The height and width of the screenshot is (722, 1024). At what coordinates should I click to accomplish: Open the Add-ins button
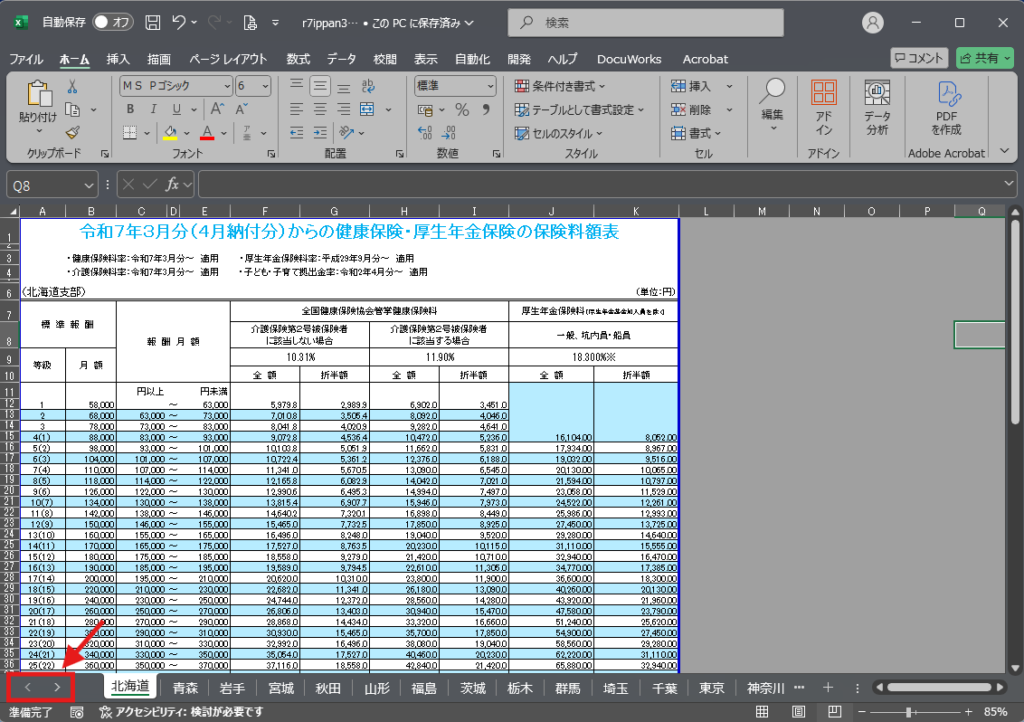(x=824, y=108)
